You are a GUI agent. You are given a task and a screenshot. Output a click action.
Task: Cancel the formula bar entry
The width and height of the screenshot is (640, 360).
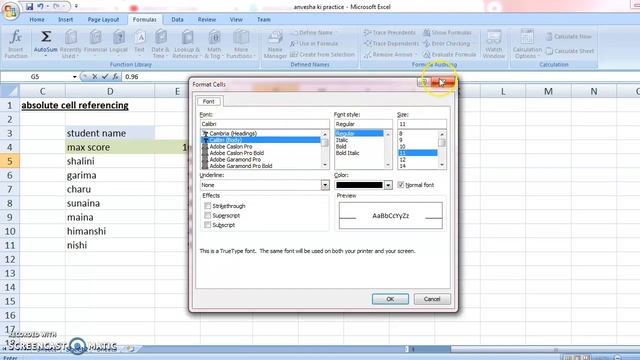coord(95,76)
